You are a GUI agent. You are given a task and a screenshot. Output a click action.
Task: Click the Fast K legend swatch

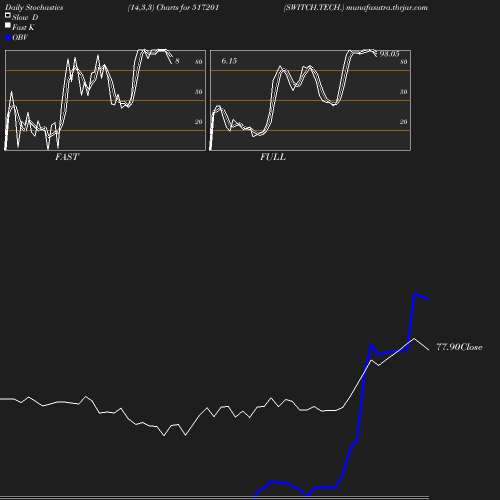pos(8,25)
